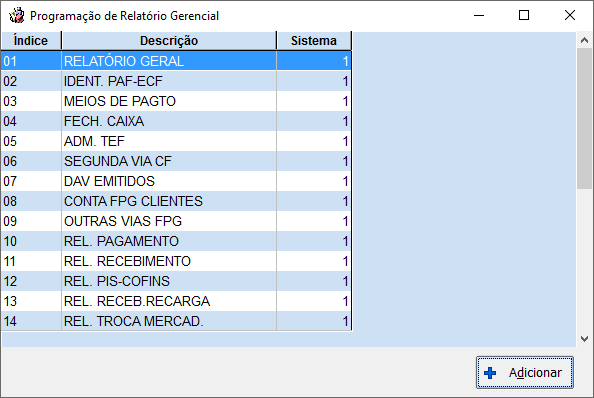
Task: Click the application icon in title bar
Action: click(17, 16)
